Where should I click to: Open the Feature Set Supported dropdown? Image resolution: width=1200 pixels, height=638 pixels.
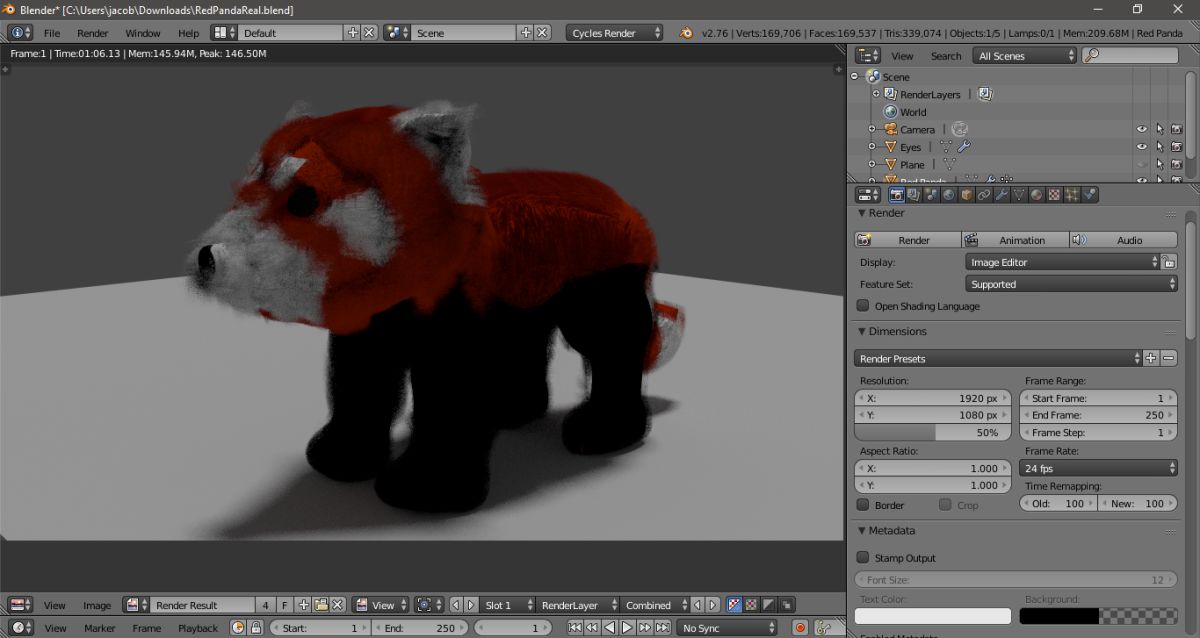tap(1072, 284)
